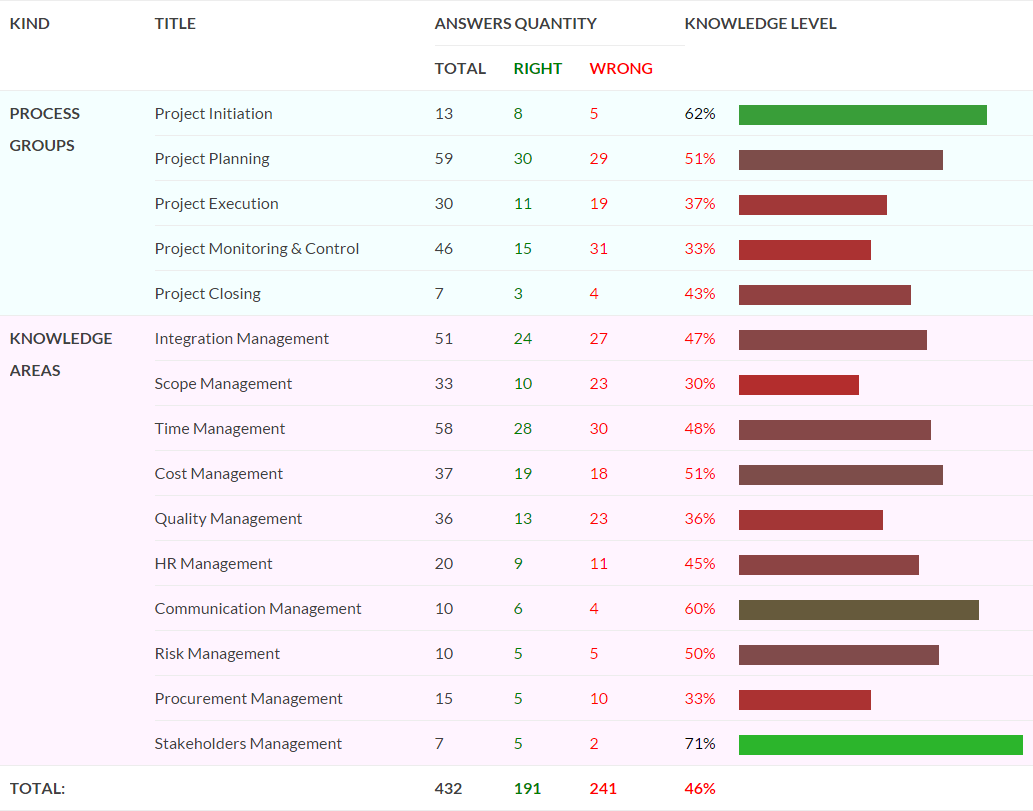
Task: Select Procurement Management title
Action: click(x=248, y=699)
